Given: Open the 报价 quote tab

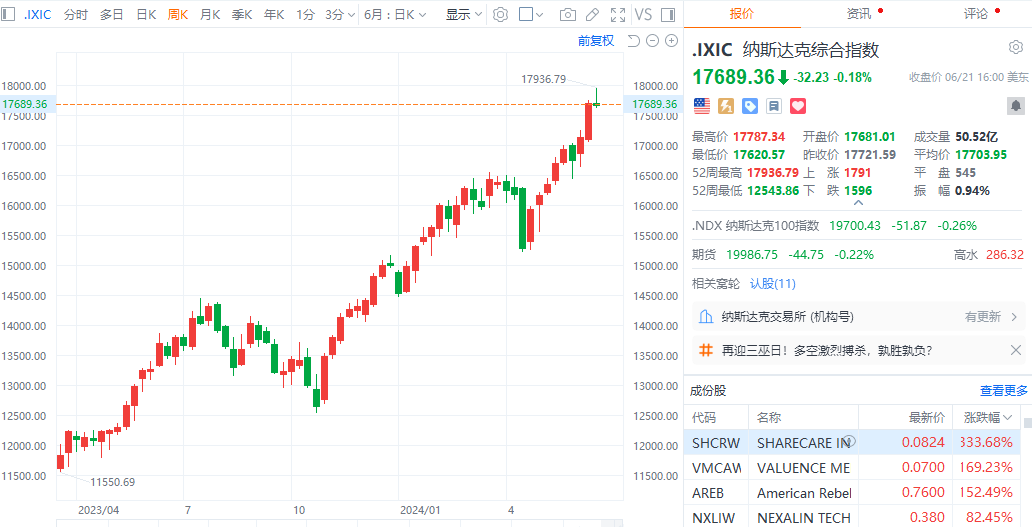Looking at the screenshot, I should pyautogui.click(x=742, y=14).
